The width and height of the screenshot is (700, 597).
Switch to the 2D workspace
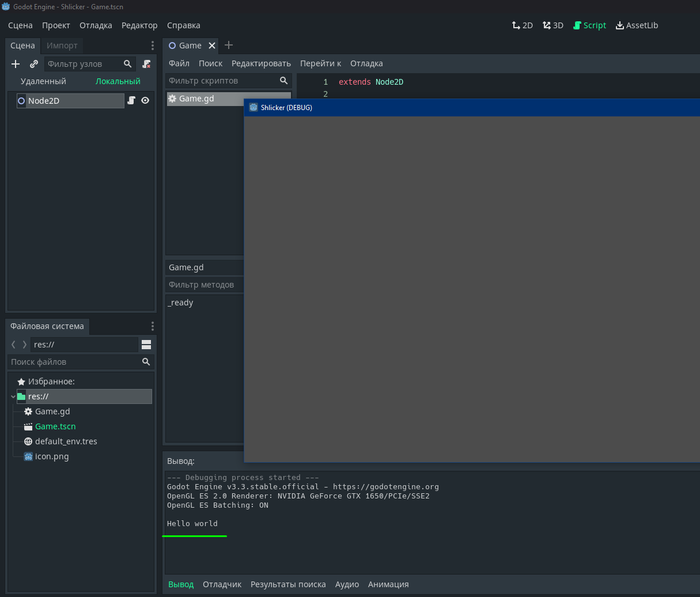pyautogui.click(x=521, y=25)
